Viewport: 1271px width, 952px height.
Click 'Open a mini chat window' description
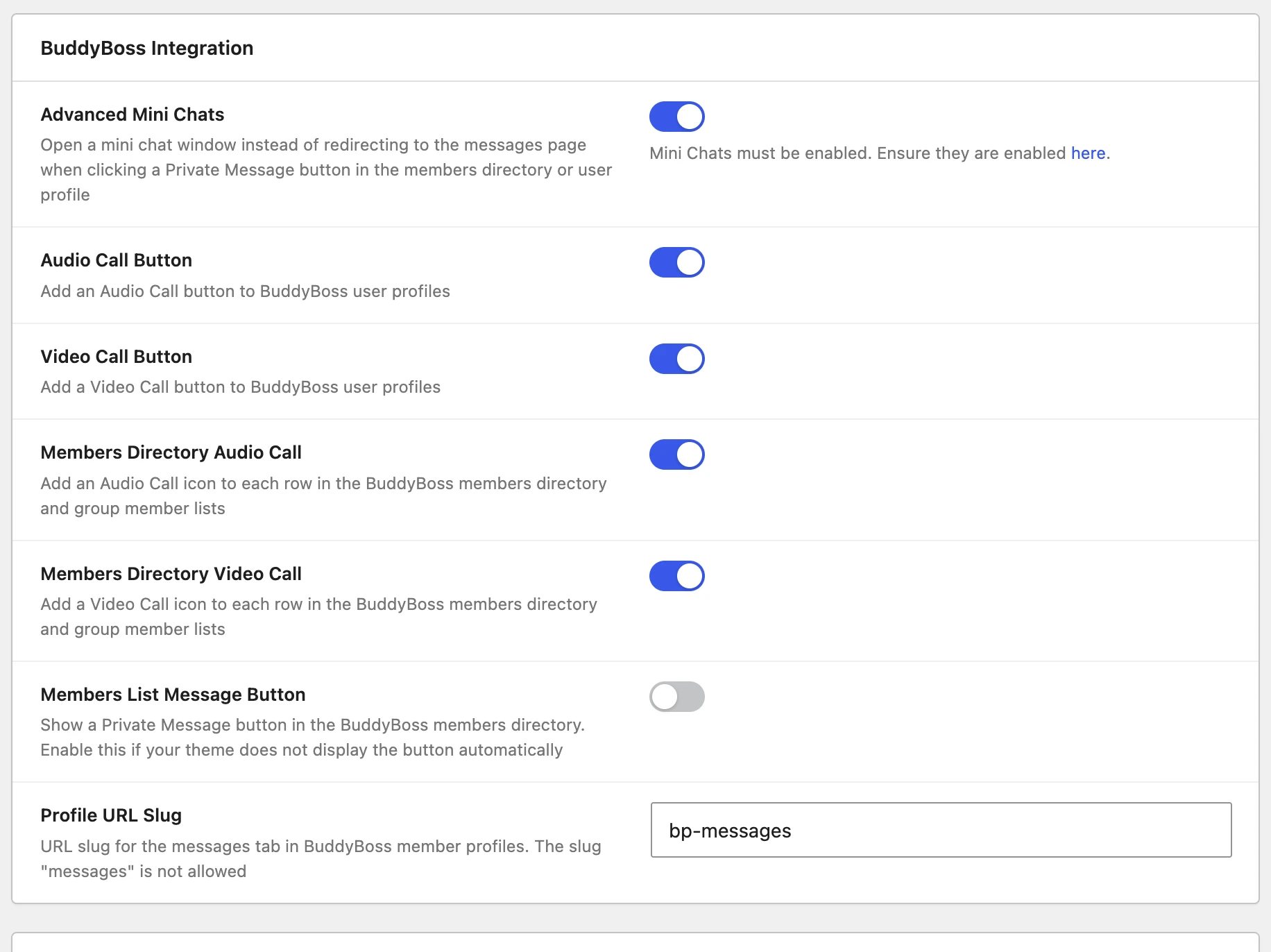point(327,170)
